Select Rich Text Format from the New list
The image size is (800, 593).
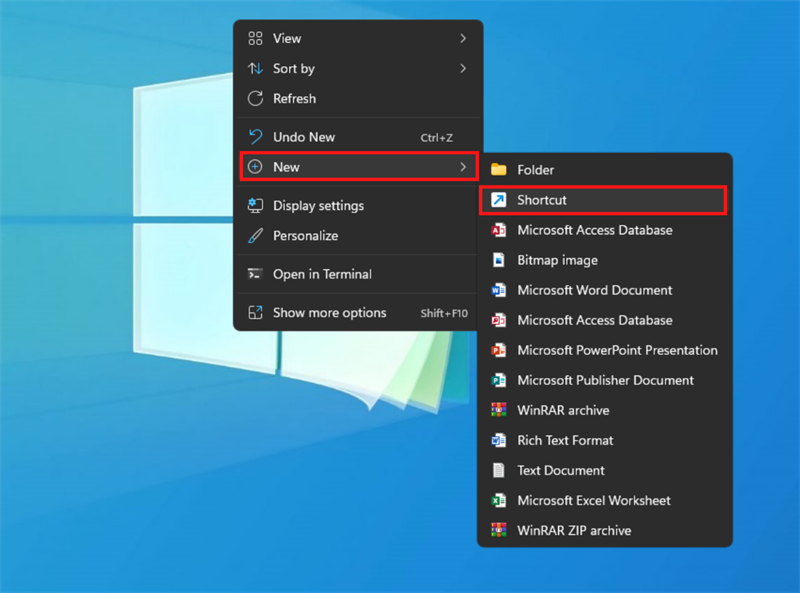[565, 440]
